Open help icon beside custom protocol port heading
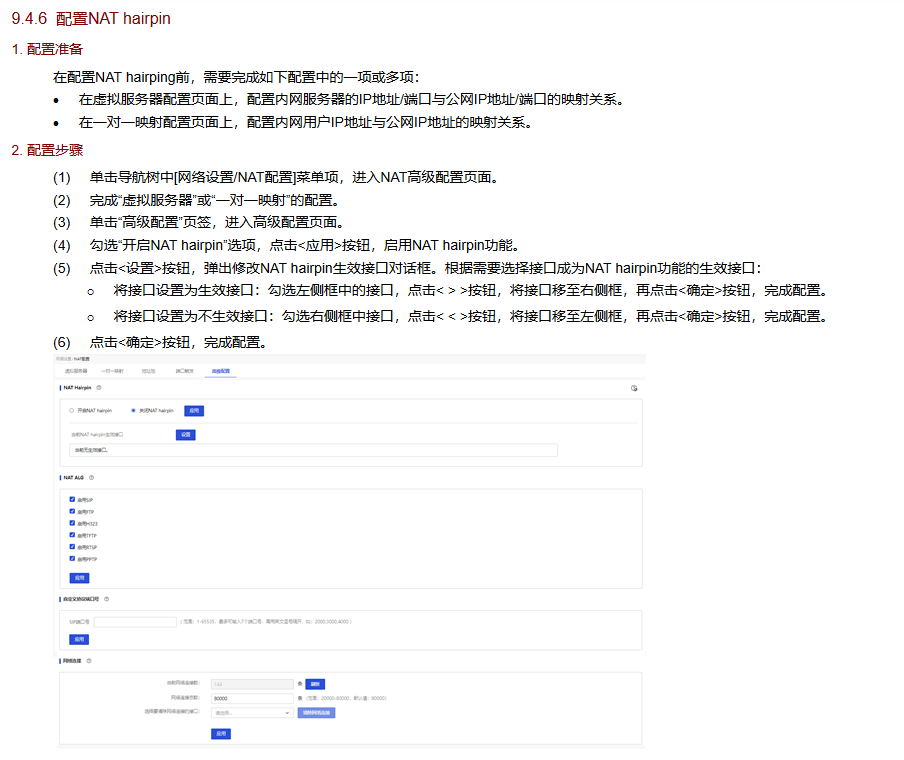This screenshot has width=904, height=760. (106, 599)
